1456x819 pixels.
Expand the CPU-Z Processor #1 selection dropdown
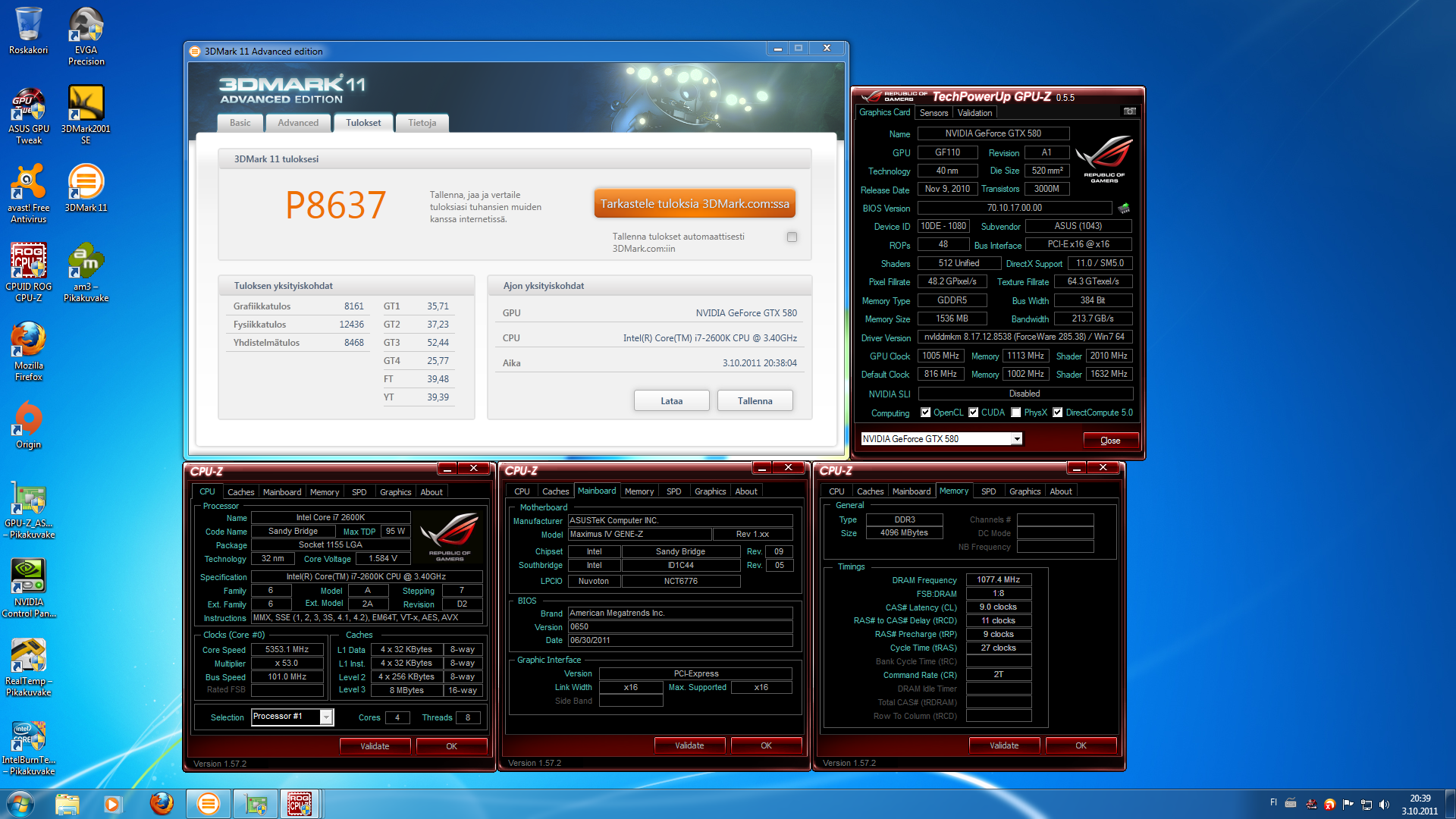click(x=326, y=717)
